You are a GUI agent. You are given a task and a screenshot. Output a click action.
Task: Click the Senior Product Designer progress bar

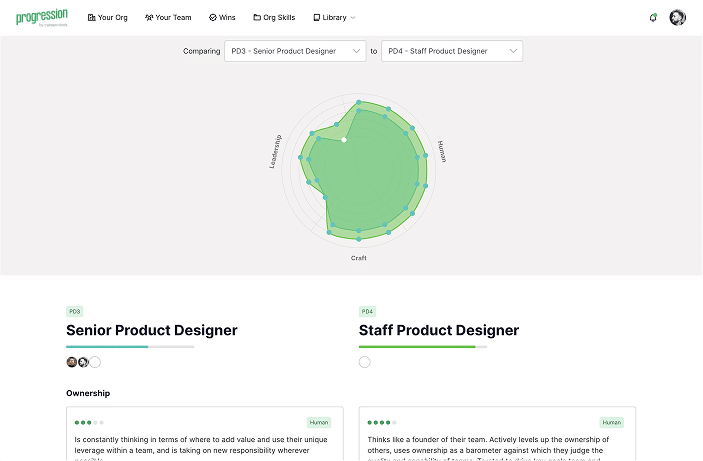[130, 347]
